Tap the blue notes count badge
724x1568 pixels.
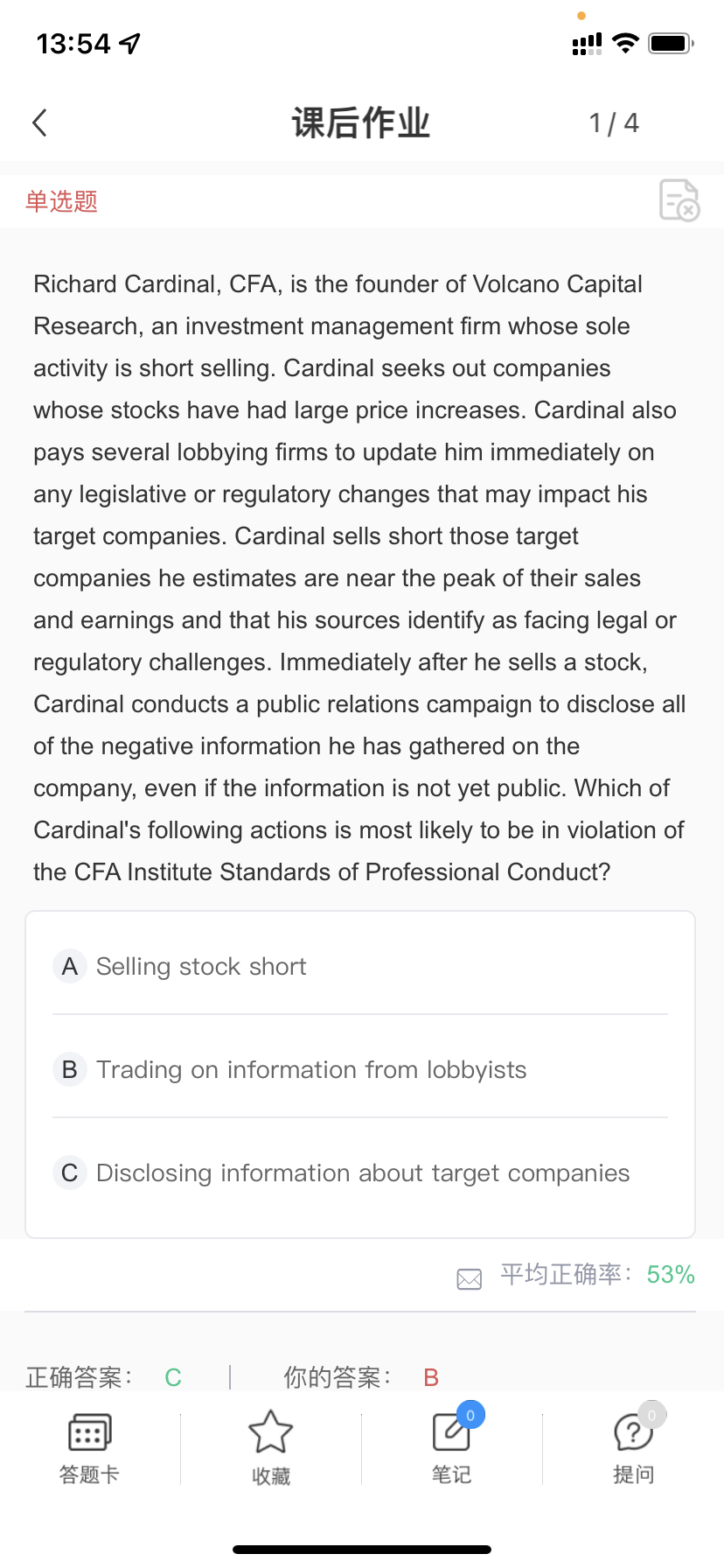coord(470,1415)
